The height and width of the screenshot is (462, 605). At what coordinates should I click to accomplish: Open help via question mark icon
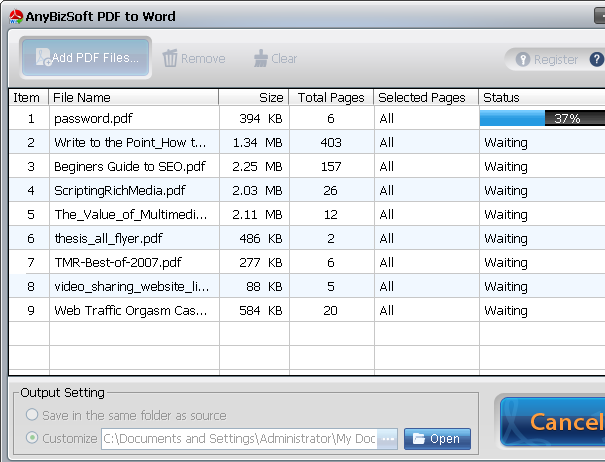click(x=597, y=59)
